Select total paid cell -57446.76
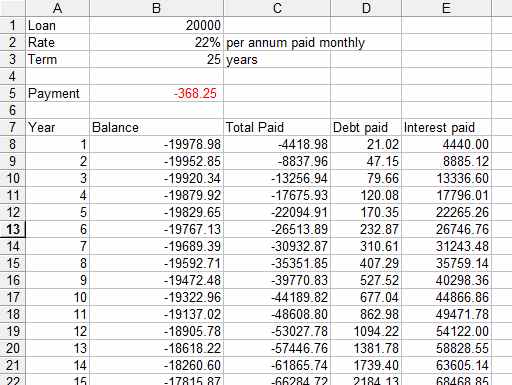 tap(277, 348)
